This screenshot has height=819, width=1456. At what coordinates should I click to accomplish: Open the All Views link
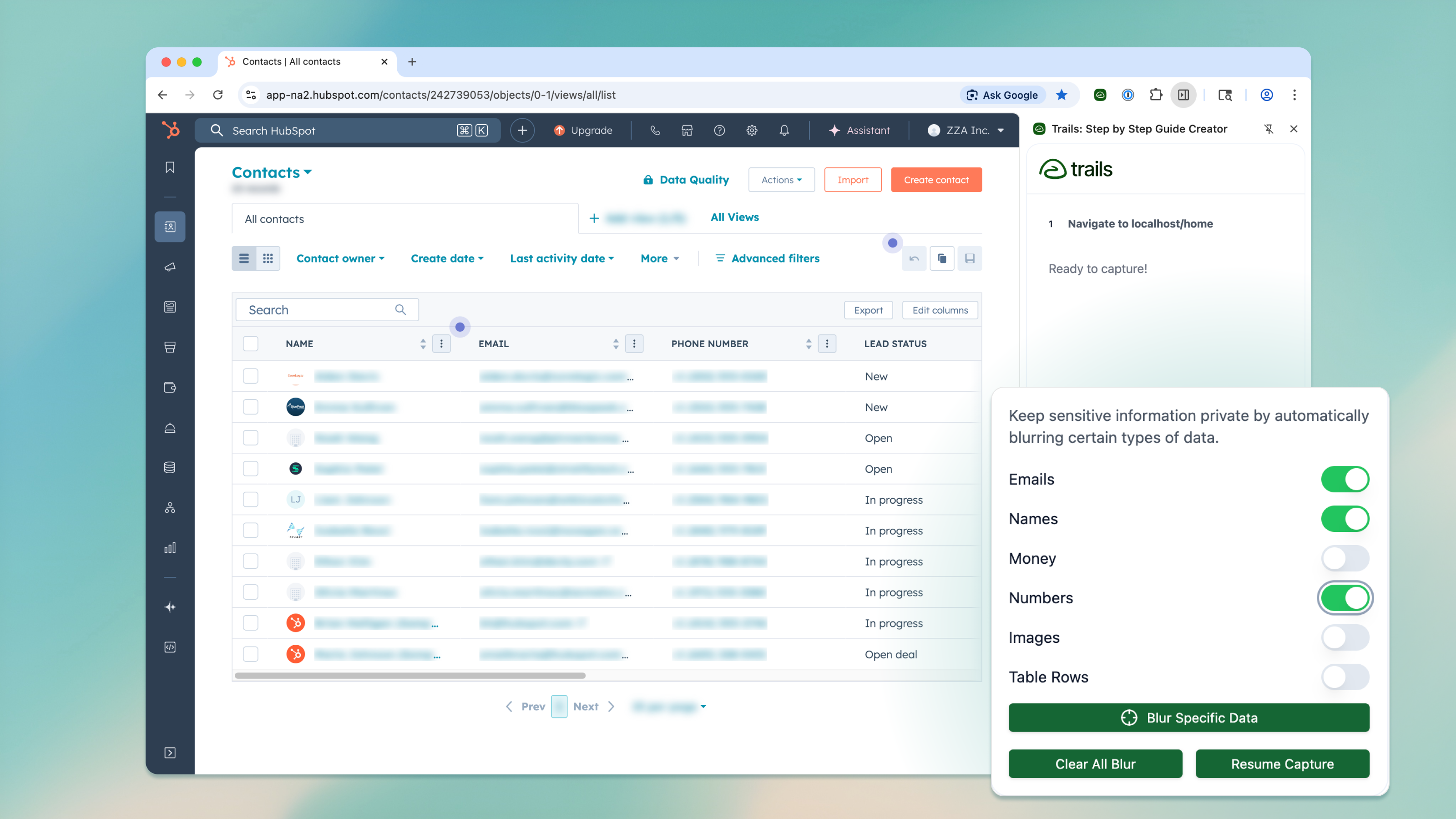point(734,217)
